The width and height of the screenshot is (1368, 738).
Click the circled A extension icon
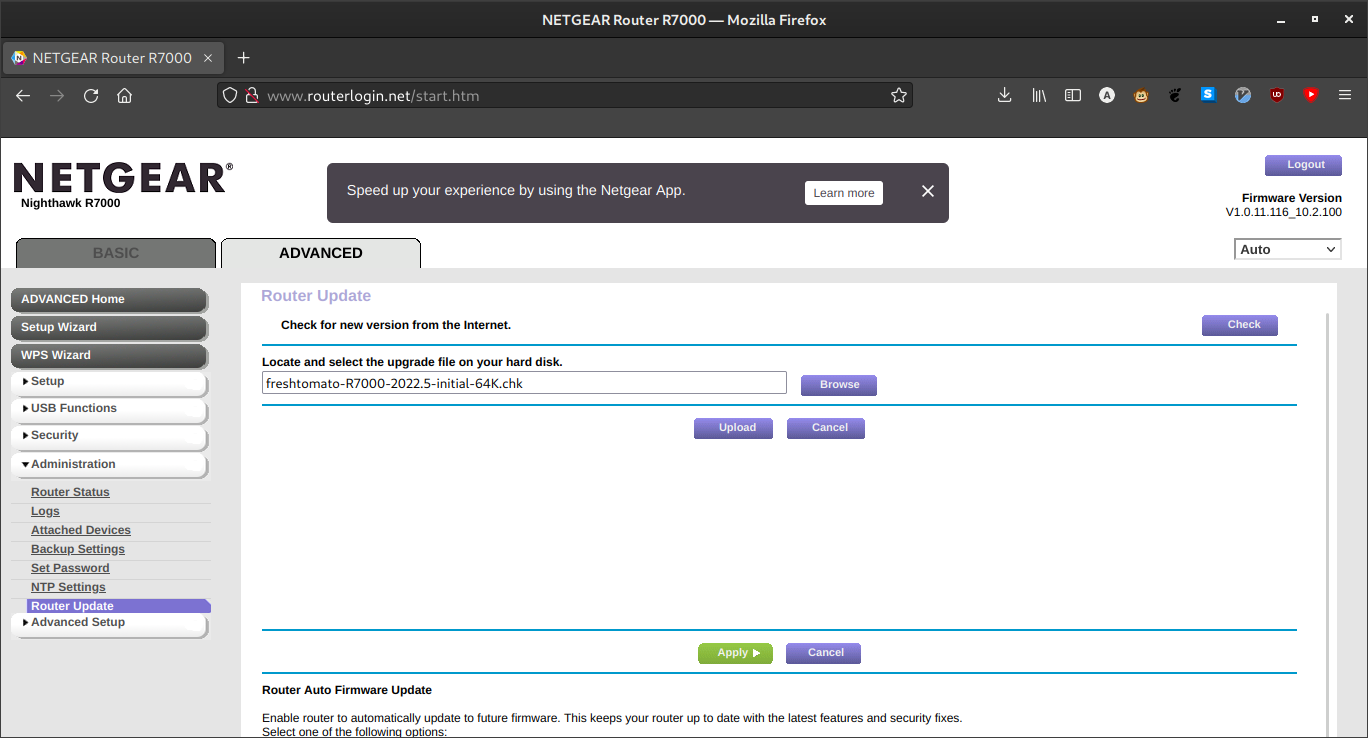coord(1107,95)
